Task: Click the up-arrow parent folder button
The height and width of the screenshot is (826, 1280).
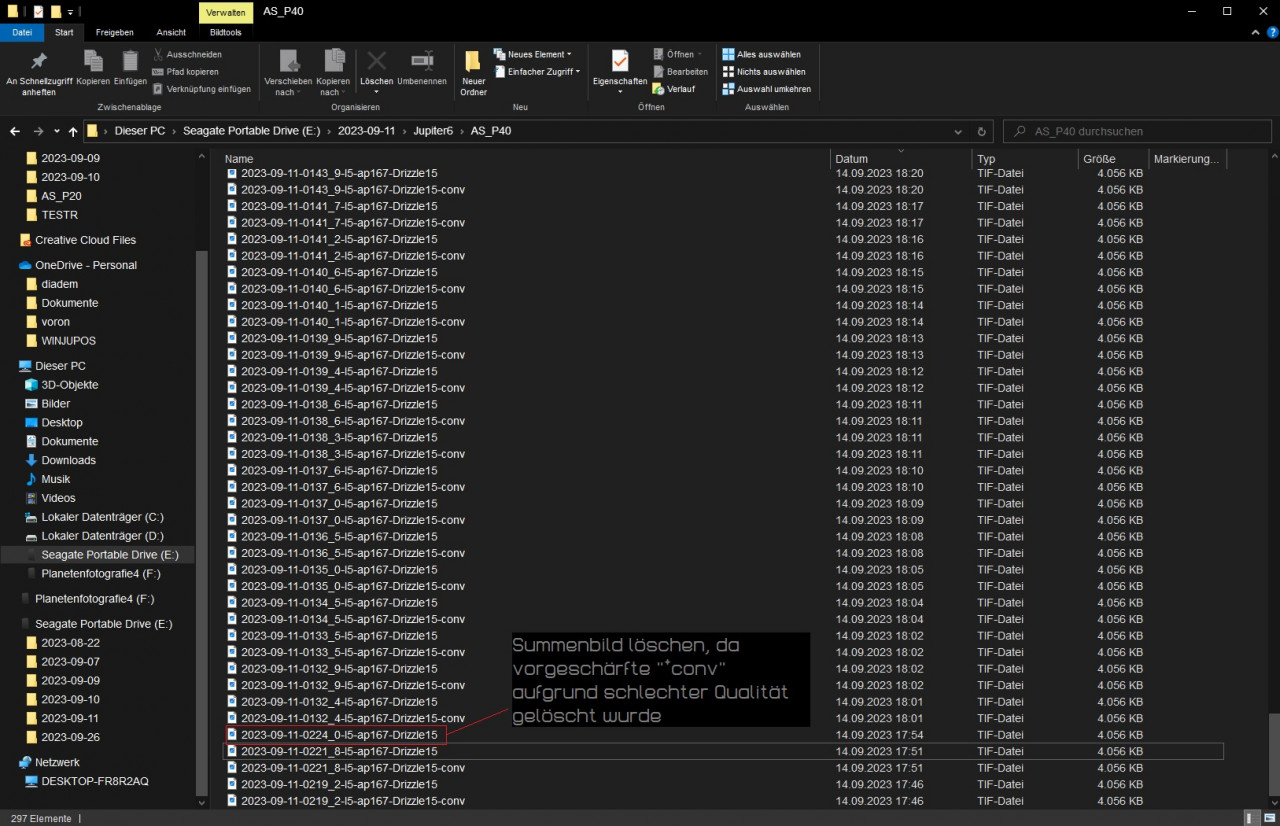Action: pos(73,131)
